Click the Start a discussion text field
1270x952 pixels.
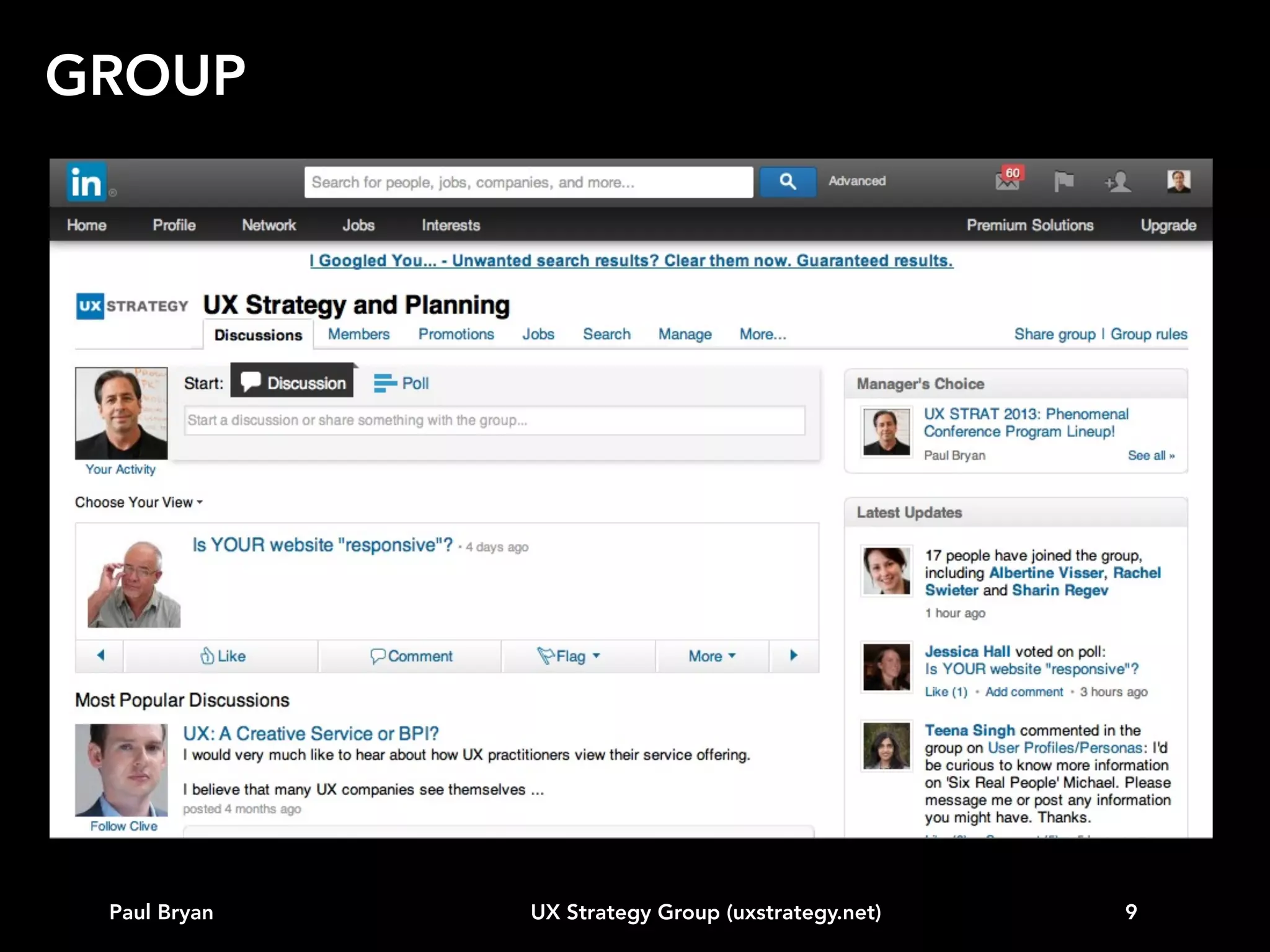(x=495, y=420)
